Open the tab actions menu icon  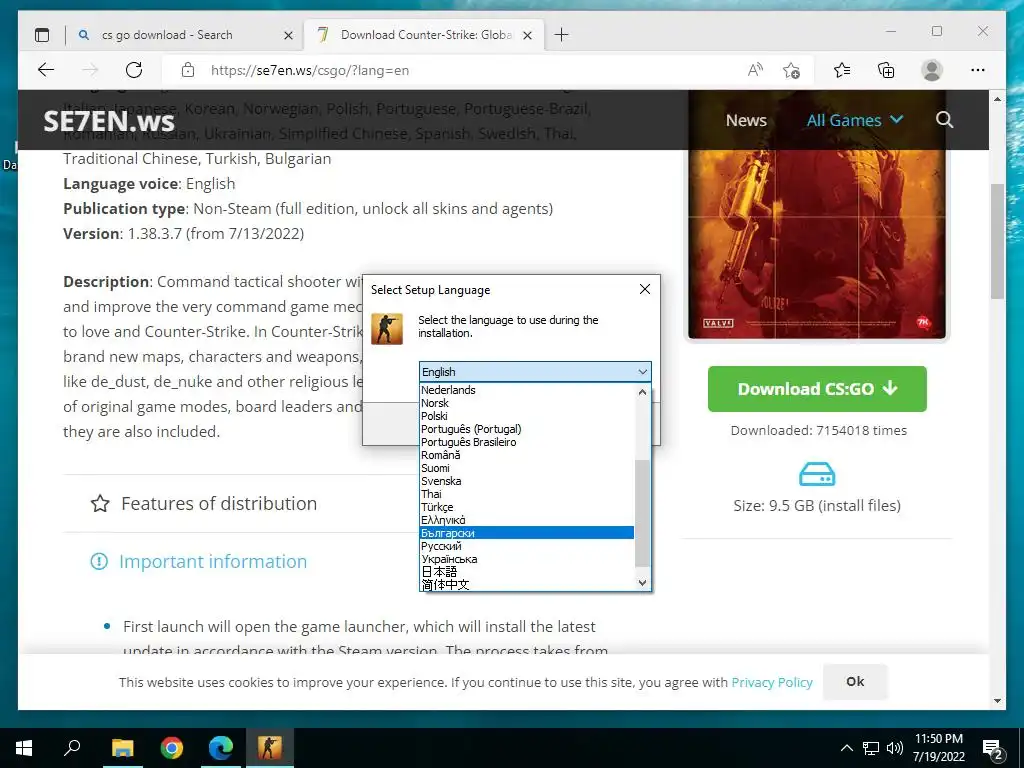(42, 35)
